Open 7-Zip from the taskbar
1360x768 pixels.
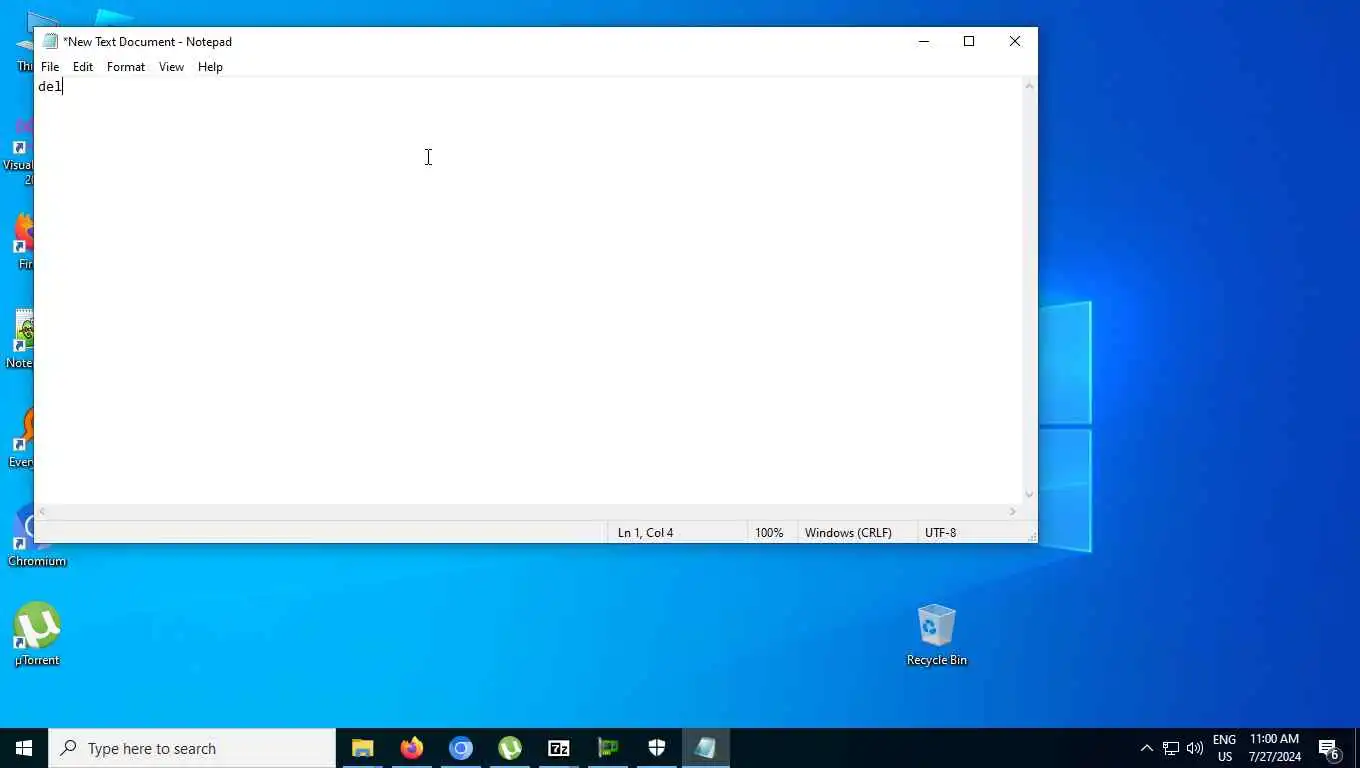[559, 748]
